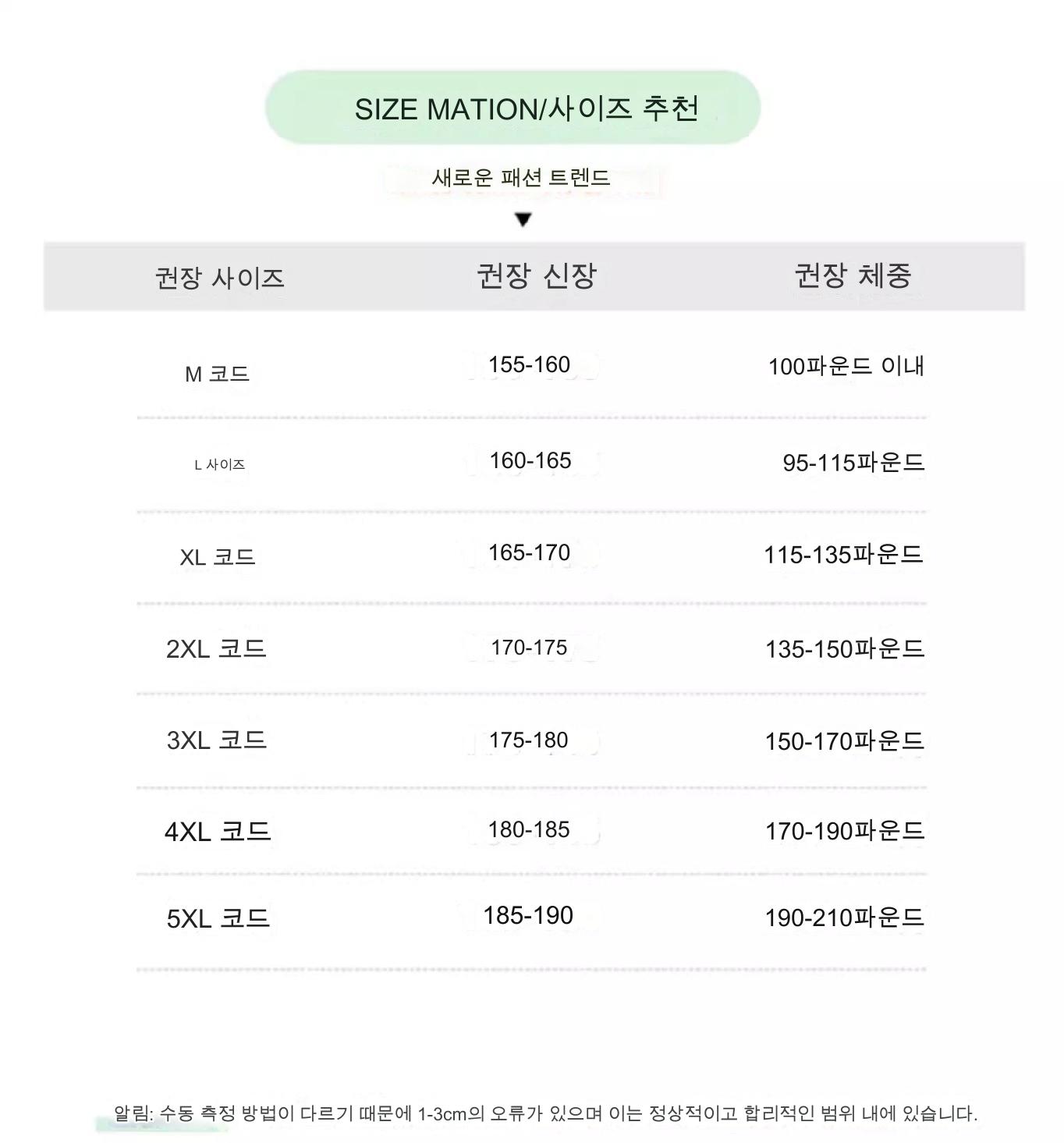Click the 190-210파운드 weight cell
Viewport: 1064px width, 1143px height.
(x=845, y=918)
